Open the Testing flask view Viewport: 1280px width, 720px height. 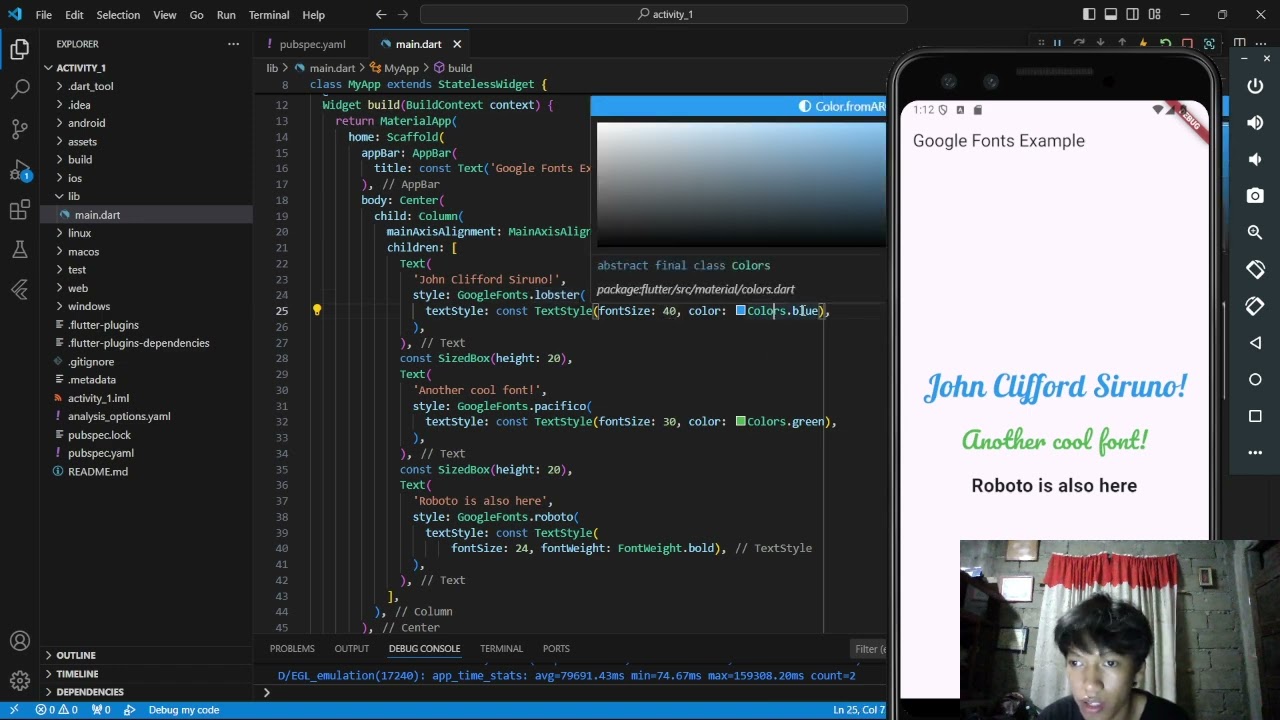[x=20, y=250]
